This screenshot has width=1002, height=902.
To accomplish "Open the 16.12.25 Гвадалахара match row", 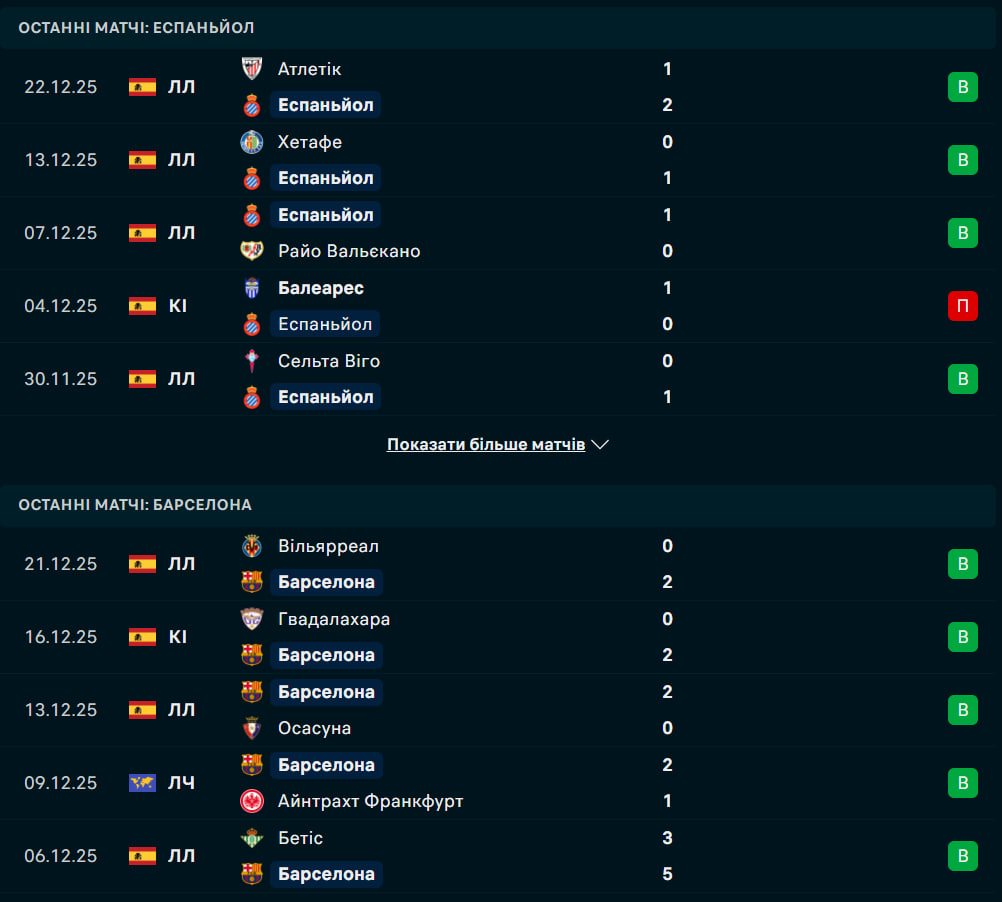I will 500,637.
